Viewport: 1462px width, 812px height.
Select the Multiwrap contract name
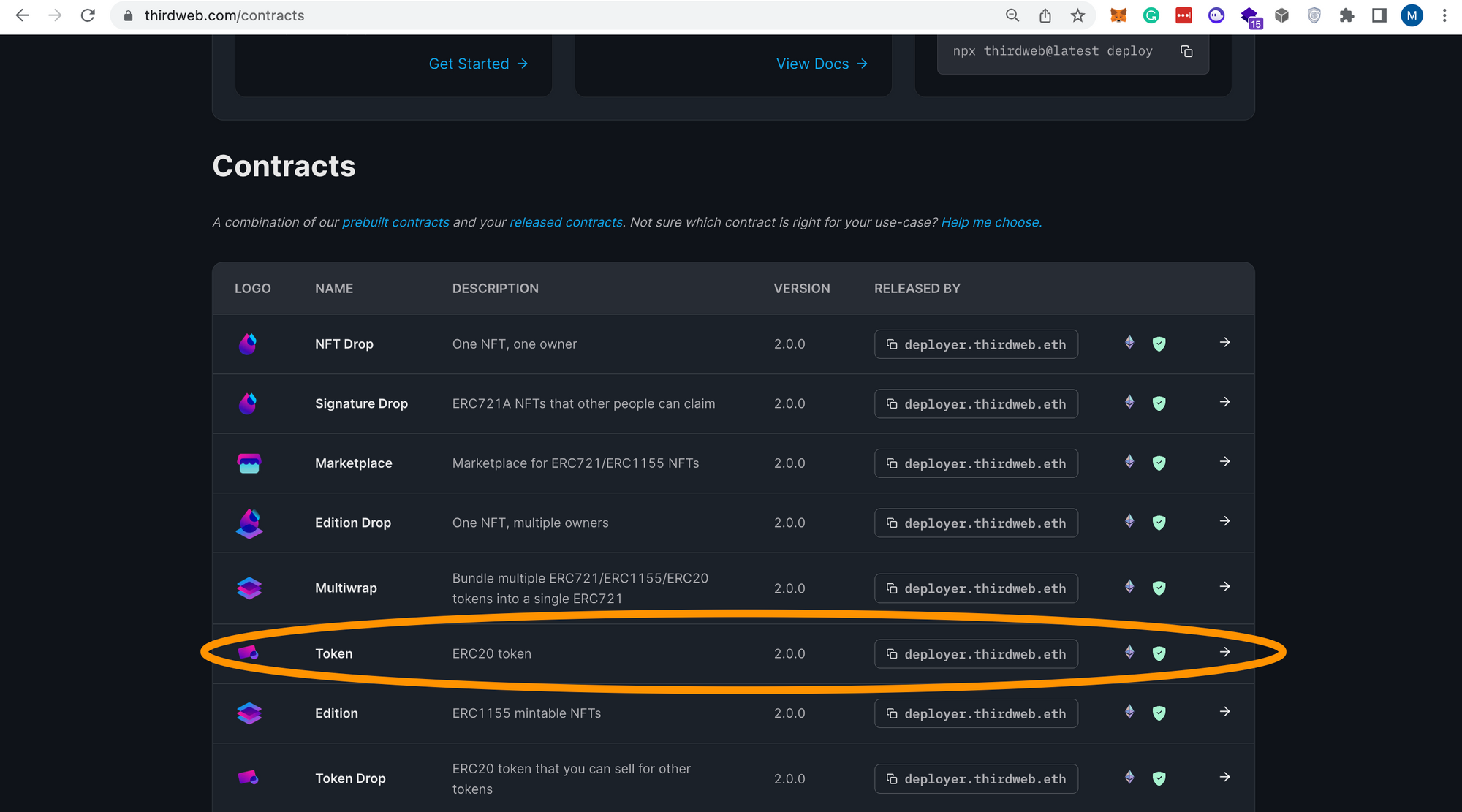tap(346, 588)
